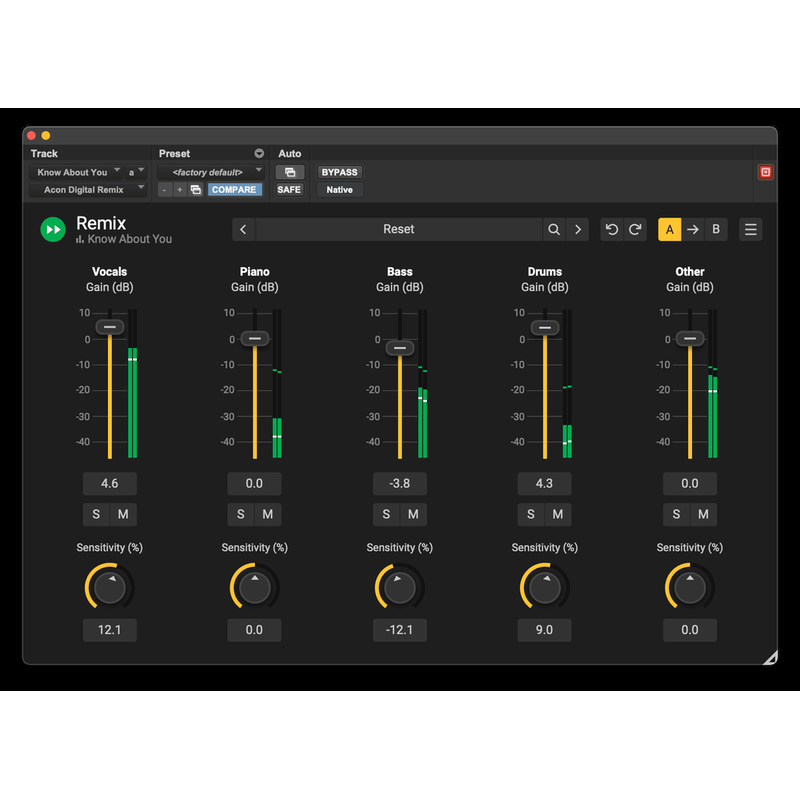The height and width of the screenshot is (800, 800).
Task: Mute the Drums stem
Action: click(x=558, y=514)
